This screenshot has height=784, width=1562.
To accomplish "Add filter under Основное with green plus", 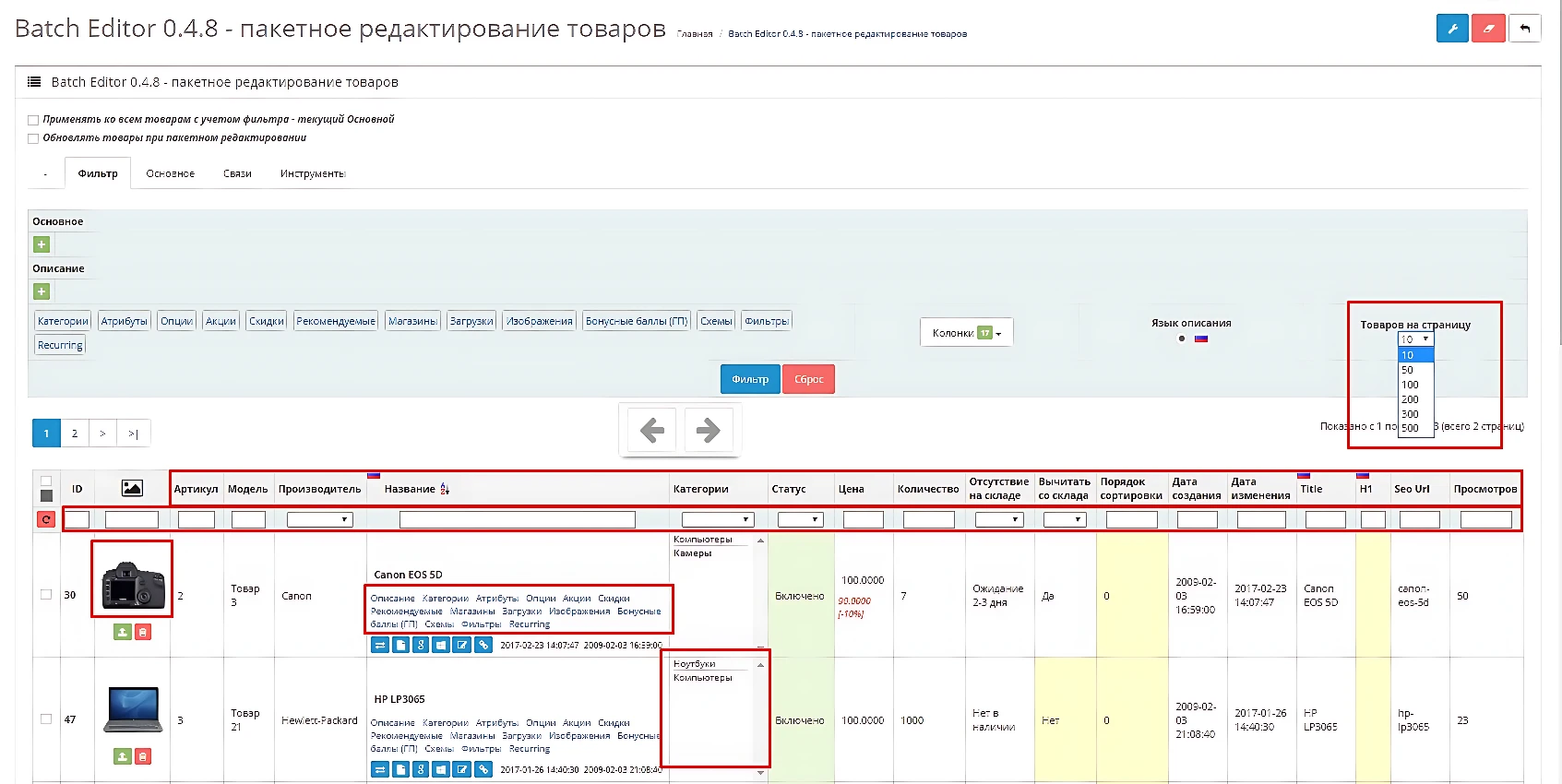I will [42, 244].
